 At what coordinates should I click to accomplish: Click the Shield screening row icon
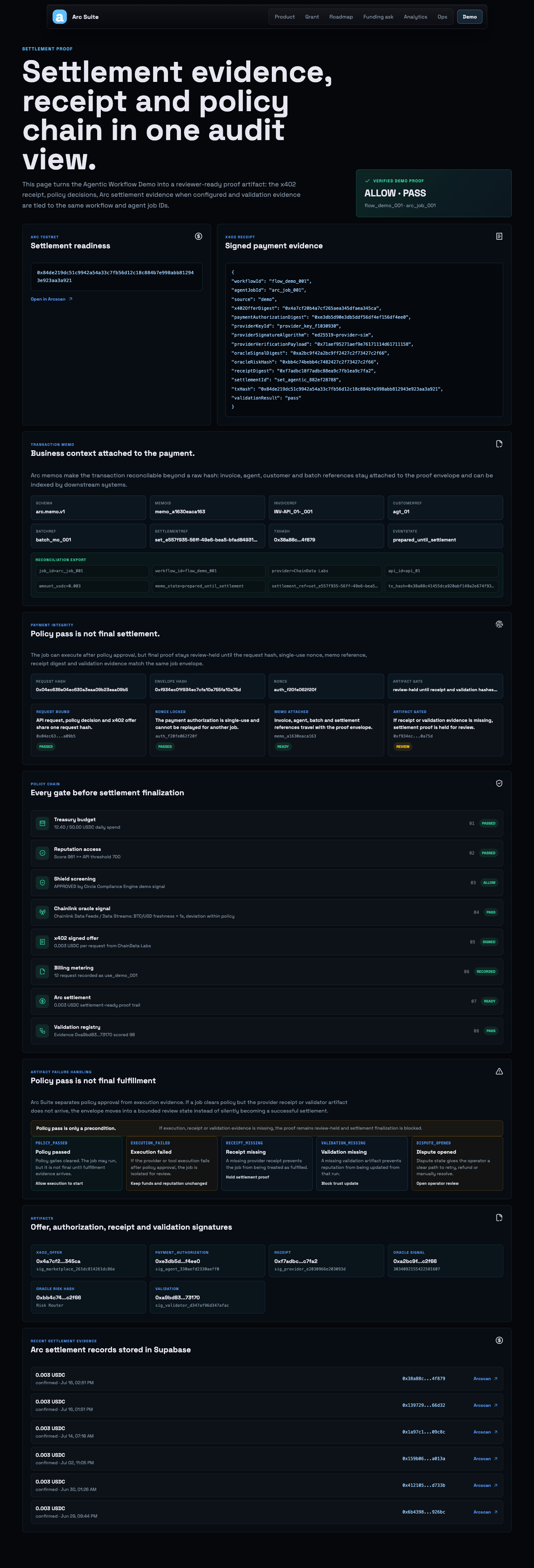42,883
